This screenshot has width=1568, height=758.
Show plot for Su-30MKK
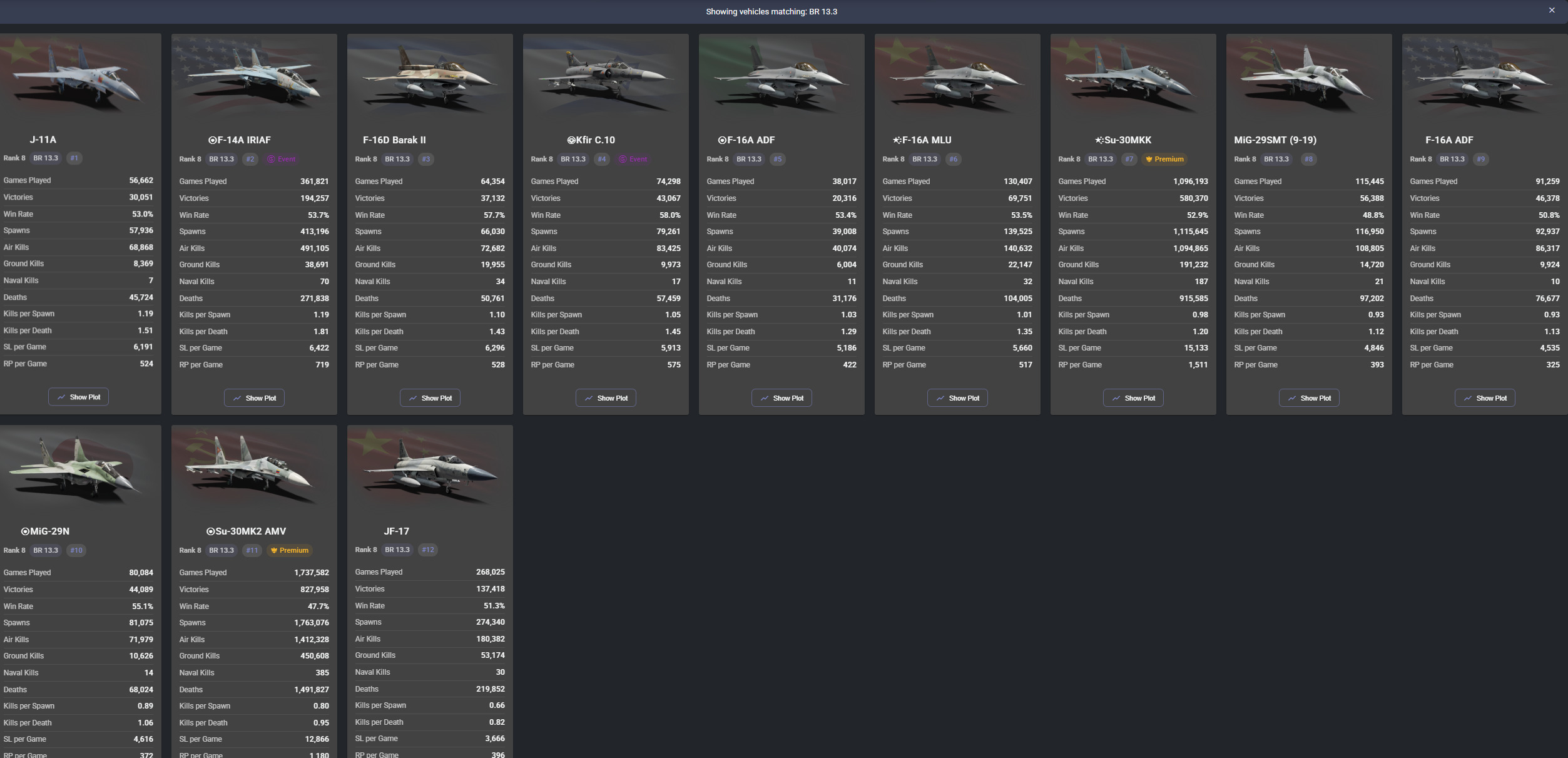[x=1133, y=398]
